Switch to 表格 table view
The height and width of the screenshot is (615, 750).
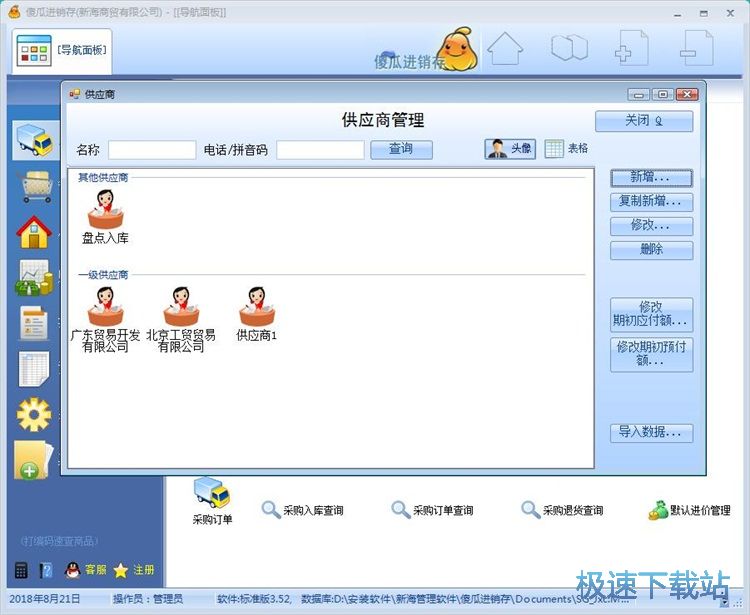click(566, 149)
